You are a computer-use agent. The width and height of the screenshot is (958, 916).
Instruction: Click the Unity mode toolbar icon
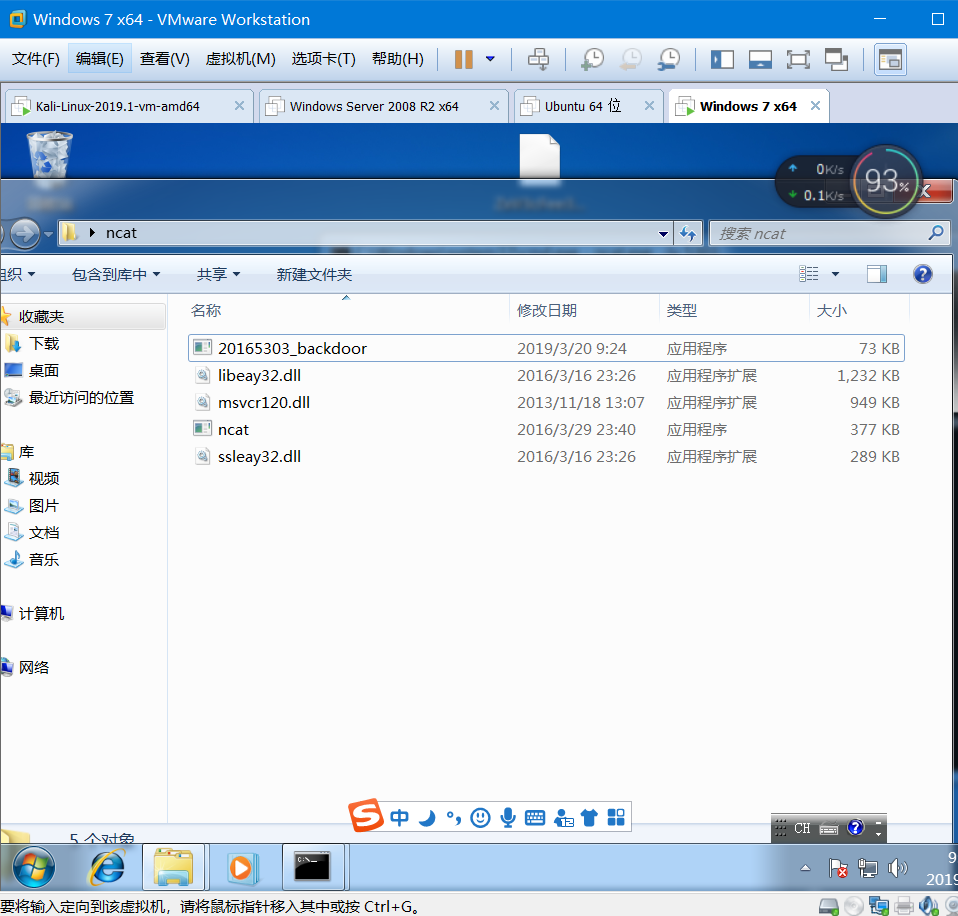pyautogui.click(x=836, y=59)
